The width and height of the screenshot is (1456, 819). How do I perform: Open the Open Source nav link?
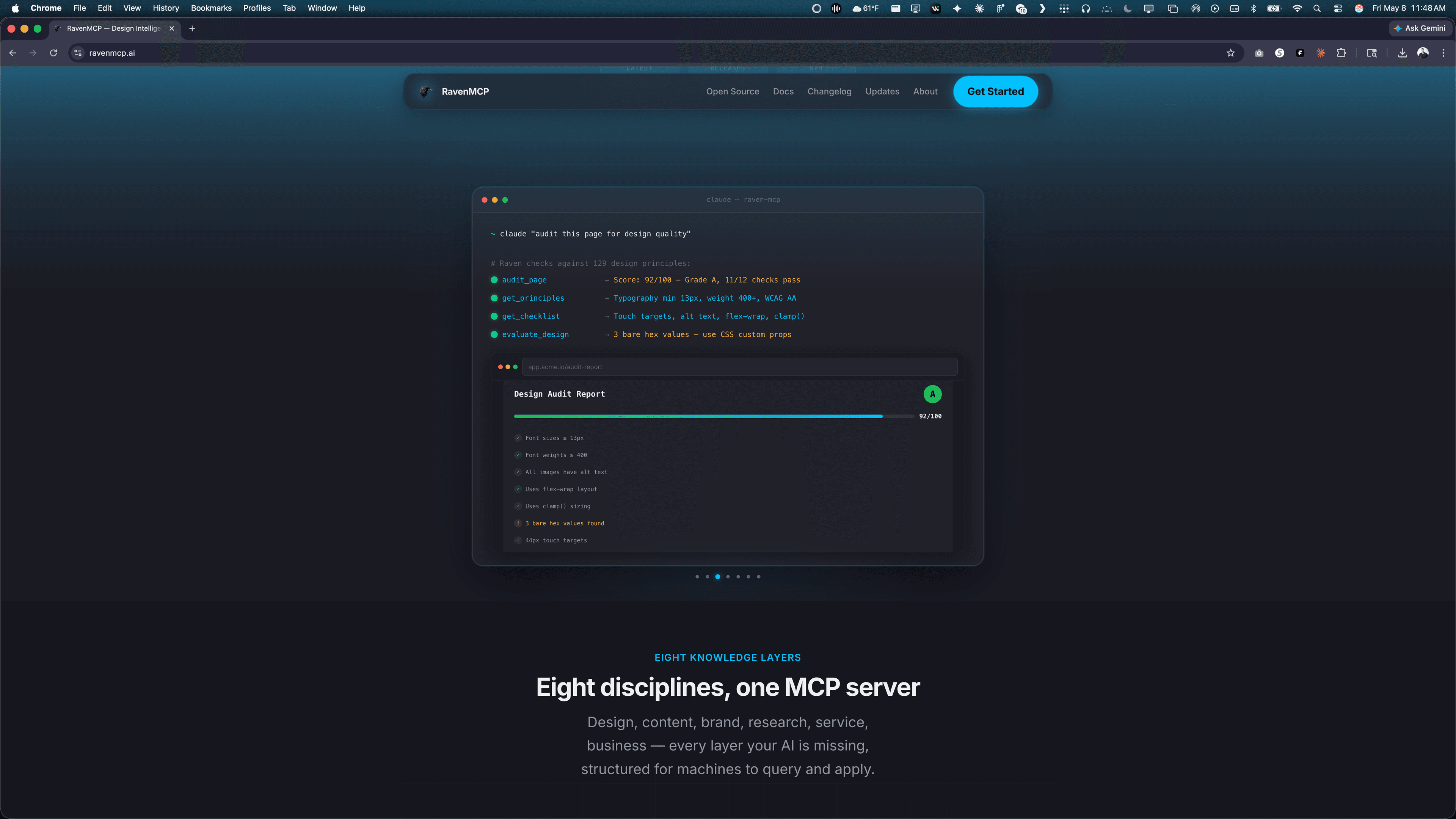733,91
